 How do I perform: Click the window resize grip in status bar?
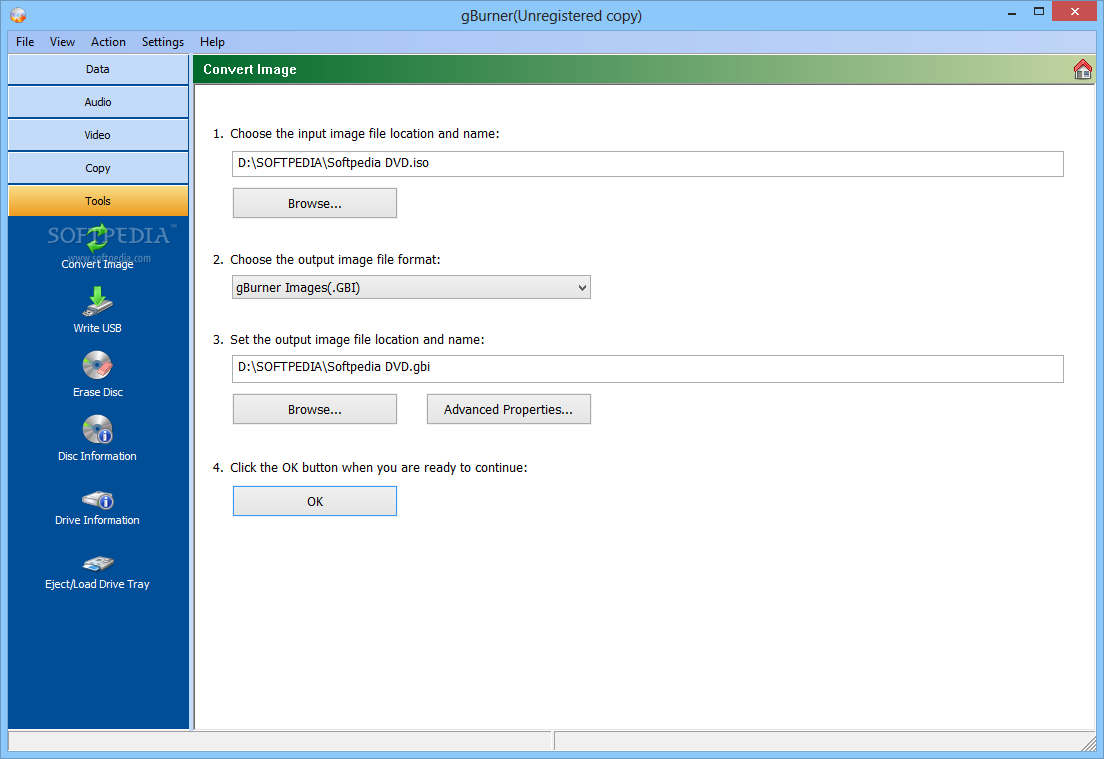tap(1088, 742)
